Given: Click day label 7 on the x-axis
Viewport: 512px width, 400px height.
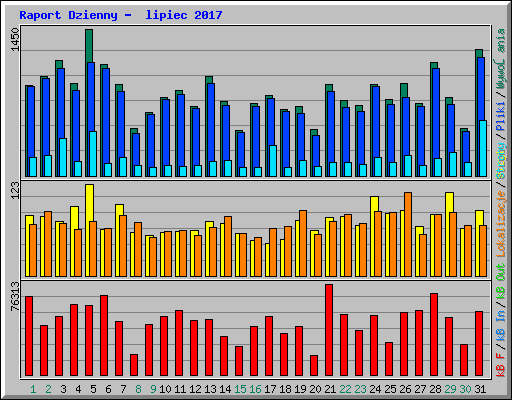Looking at the screenshot, I should 123,389.
